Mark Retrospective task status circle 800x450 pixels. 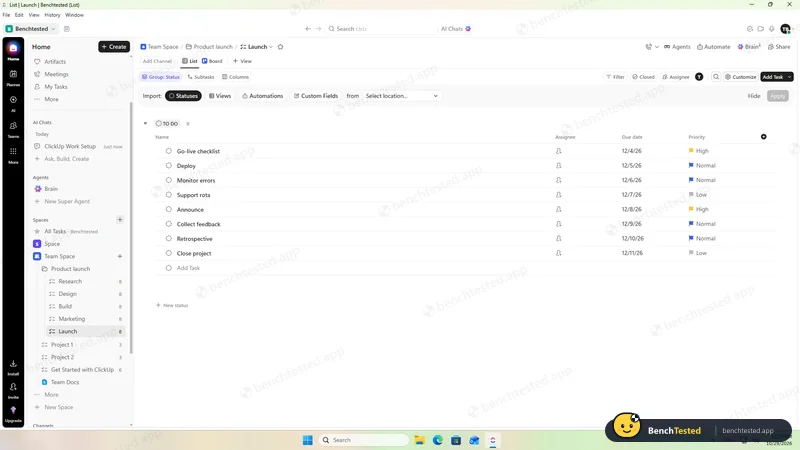[x=168, y=238]
